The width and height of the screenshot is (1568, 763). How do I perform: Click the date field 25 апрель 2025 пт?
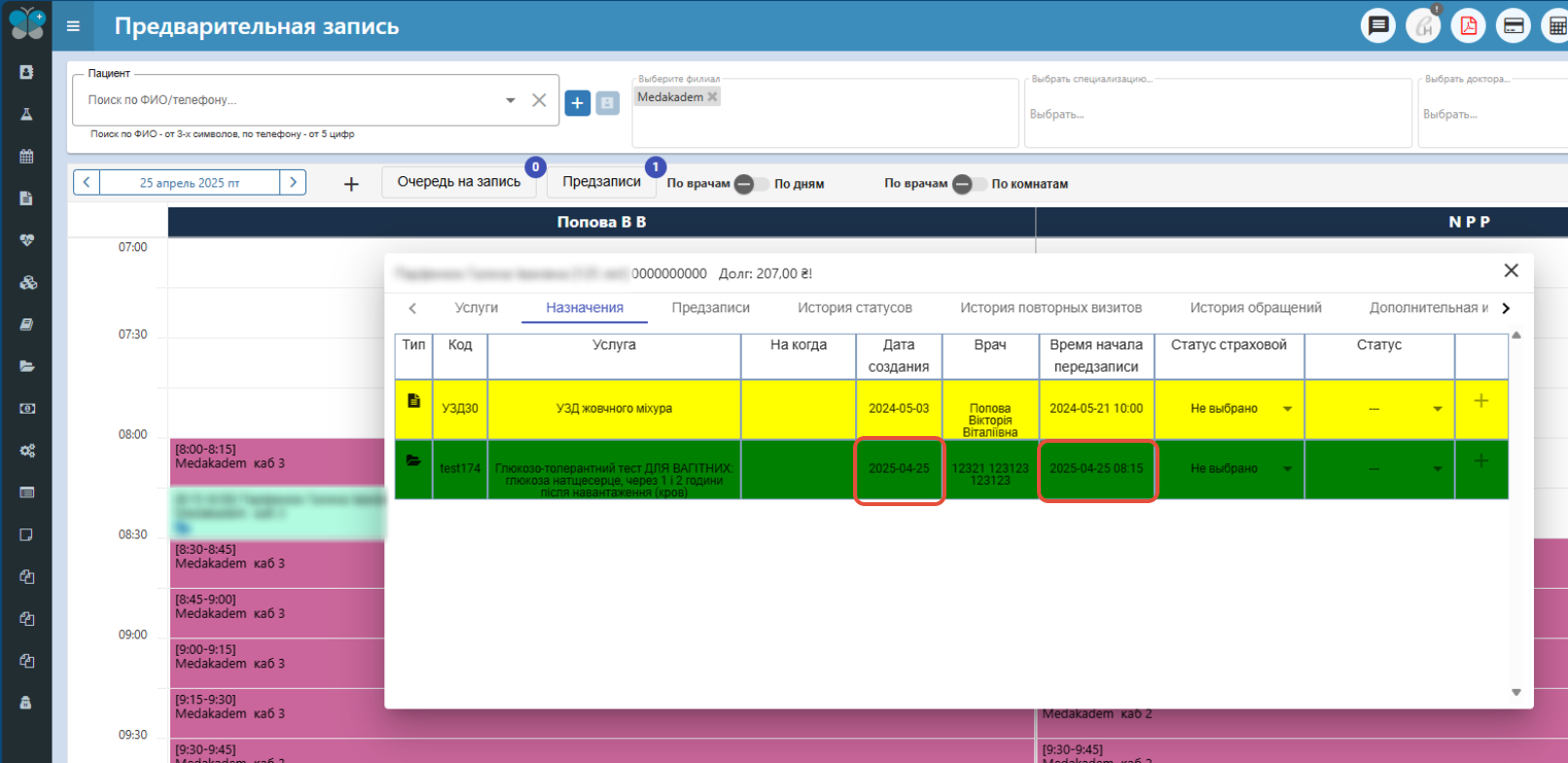(190, 182)
